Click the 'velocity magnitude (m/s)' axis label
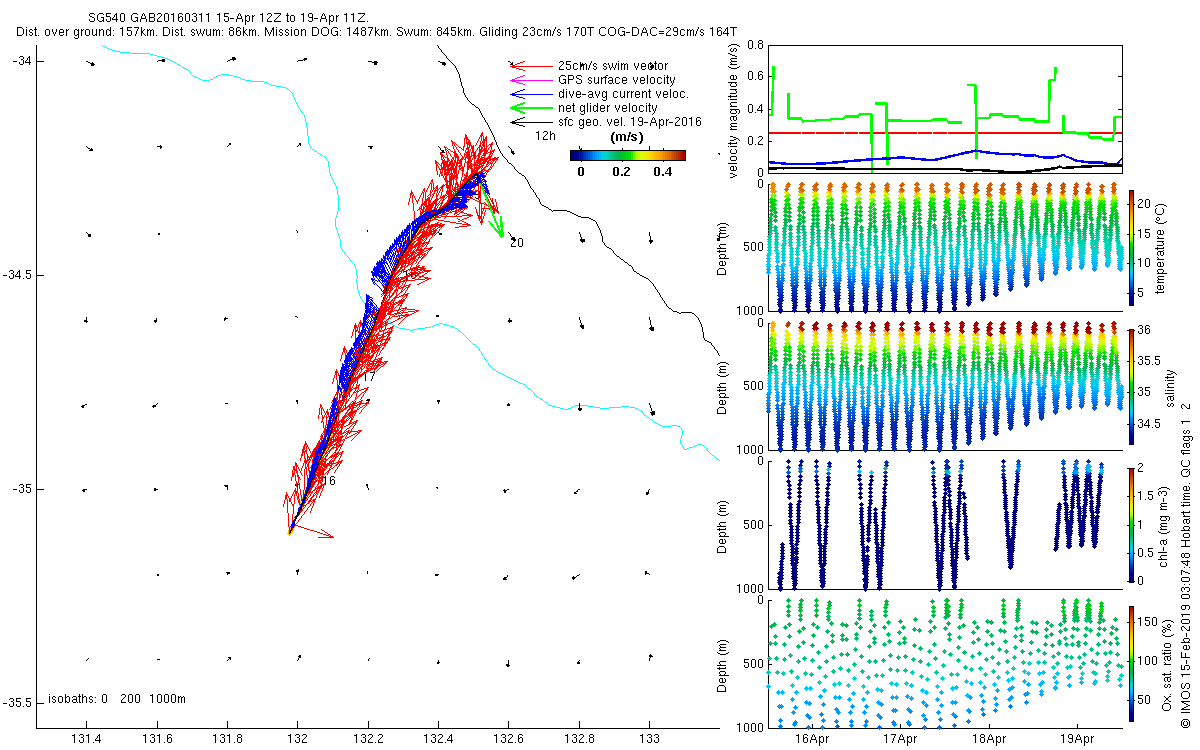The image size is (1200, 750). (733, 109)
